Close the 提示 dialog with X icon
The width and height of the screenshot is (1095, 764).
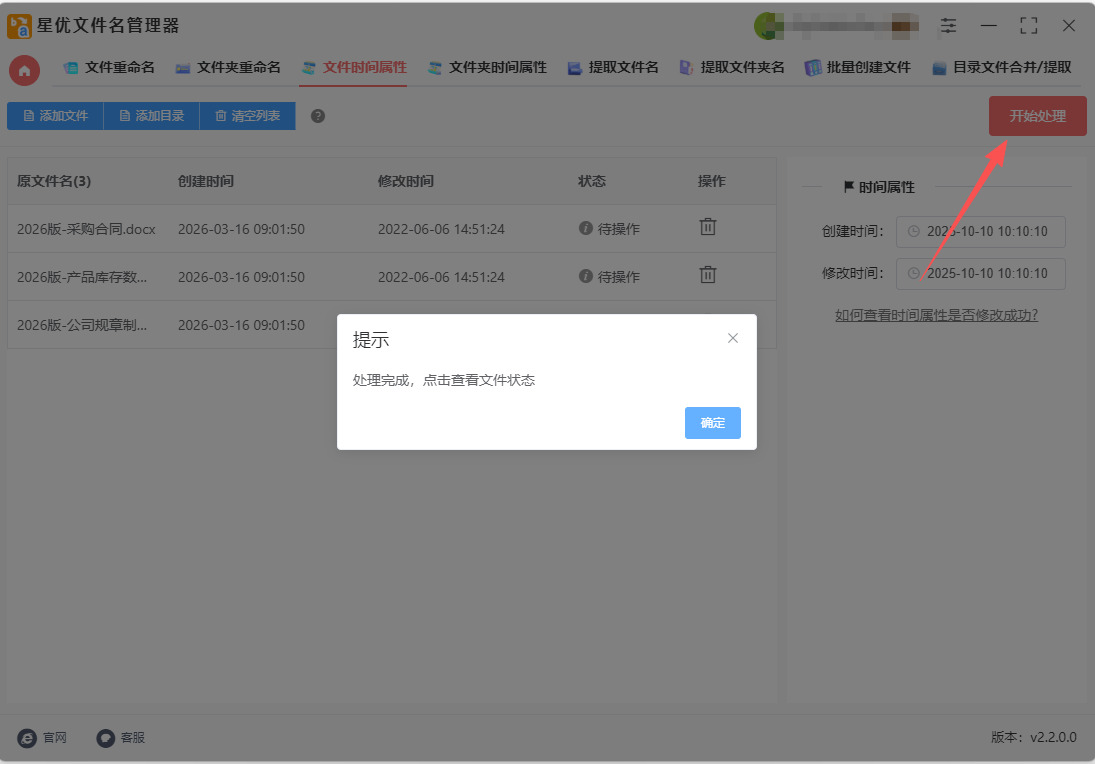(x=733, y=338)
